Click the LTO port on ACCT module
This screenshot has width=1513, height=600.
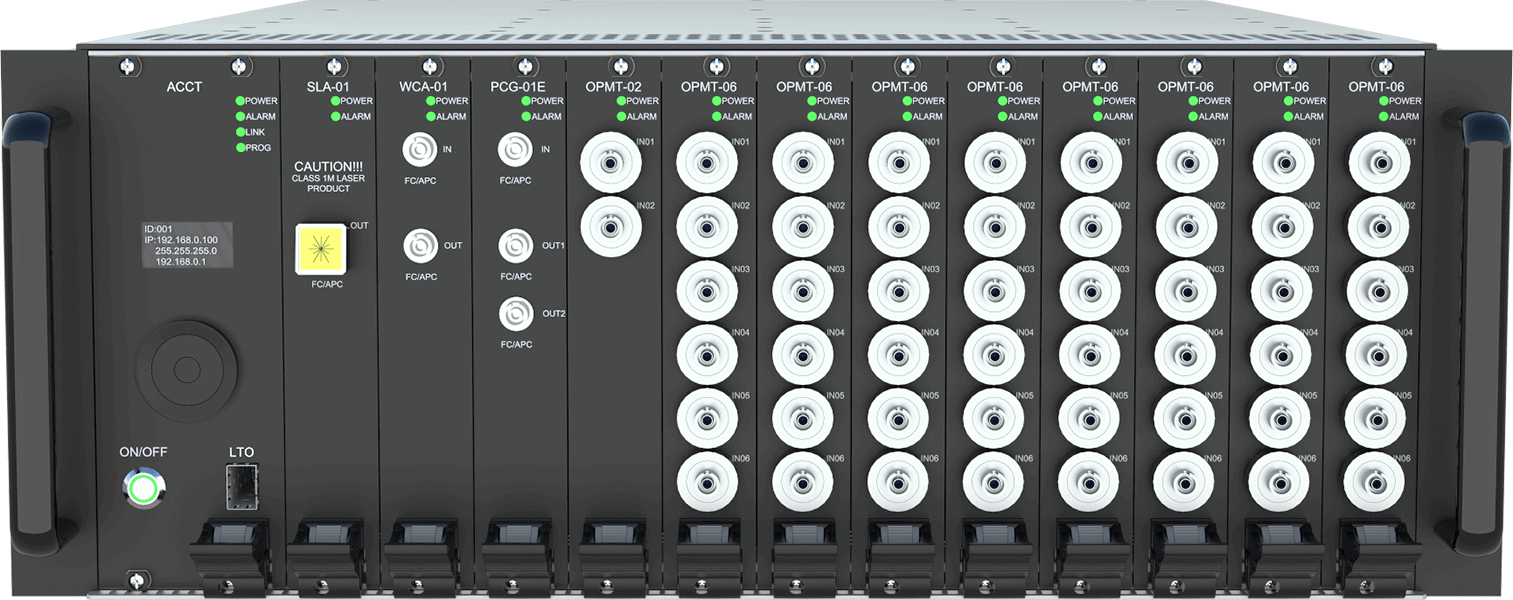242,488
